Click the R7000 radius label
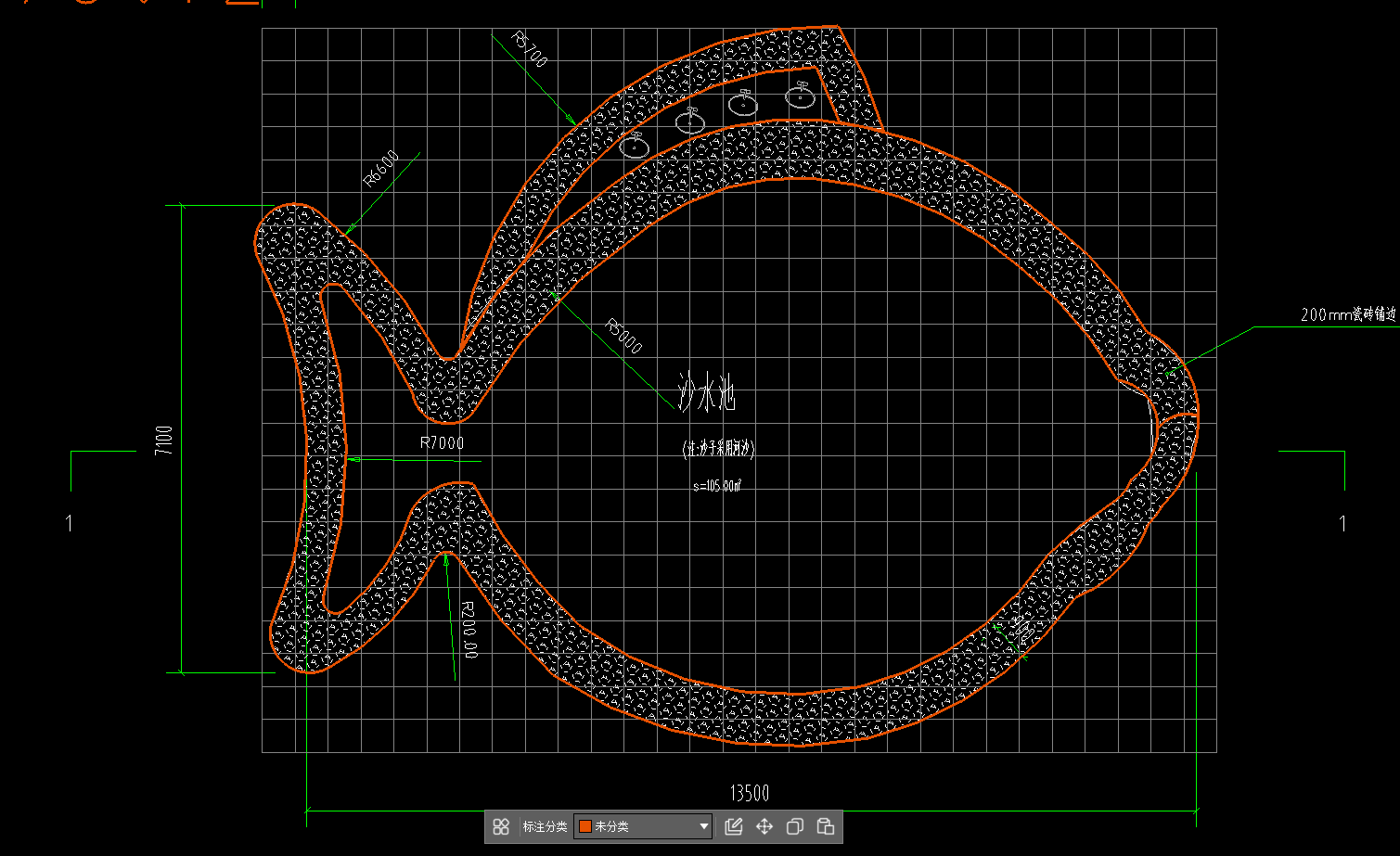Image resolution: width=1400 pixels, height=856 pixels. coord(442,443)
